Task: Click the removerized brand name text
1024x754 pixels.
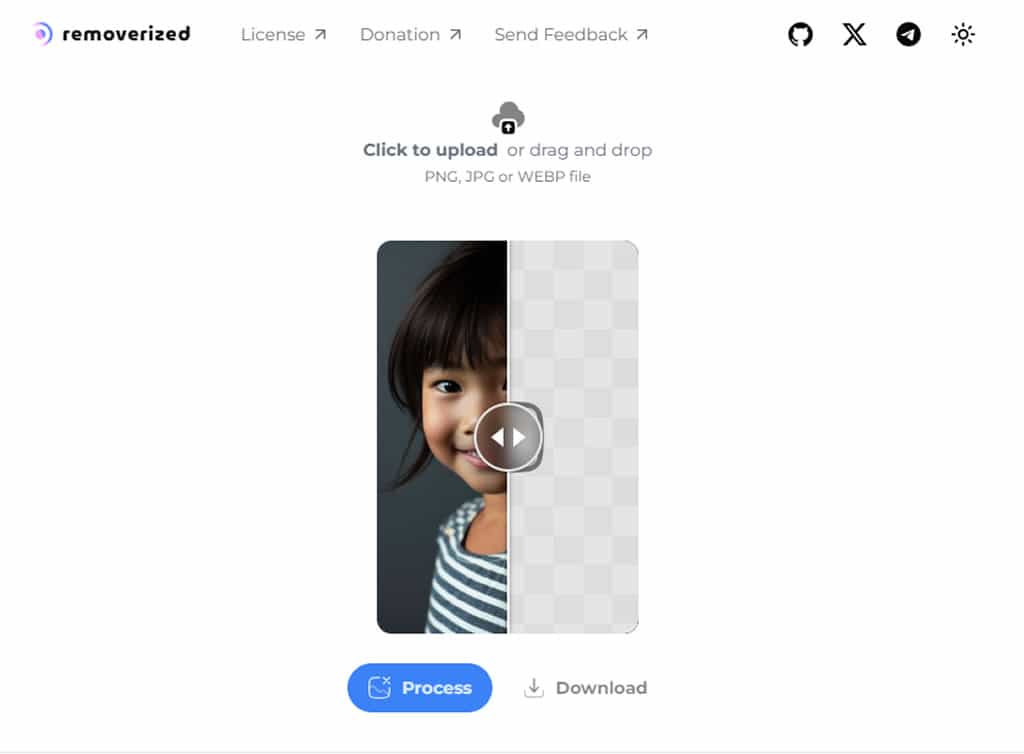Action: point(126,34)
